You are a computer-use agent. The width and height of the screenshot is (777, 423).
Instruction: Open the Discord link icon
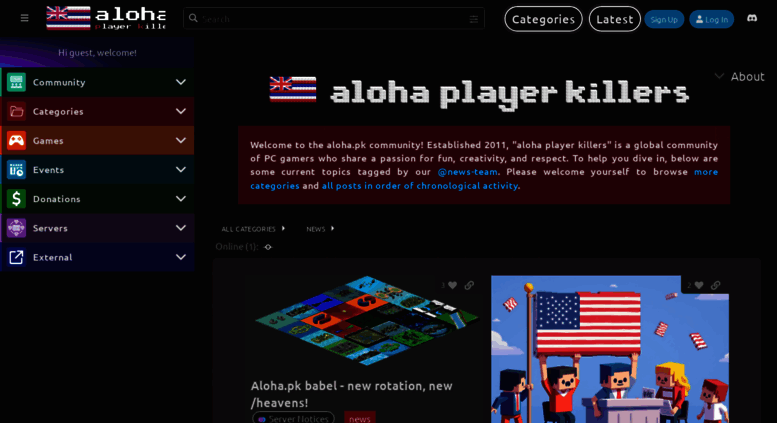pos(752,18)
